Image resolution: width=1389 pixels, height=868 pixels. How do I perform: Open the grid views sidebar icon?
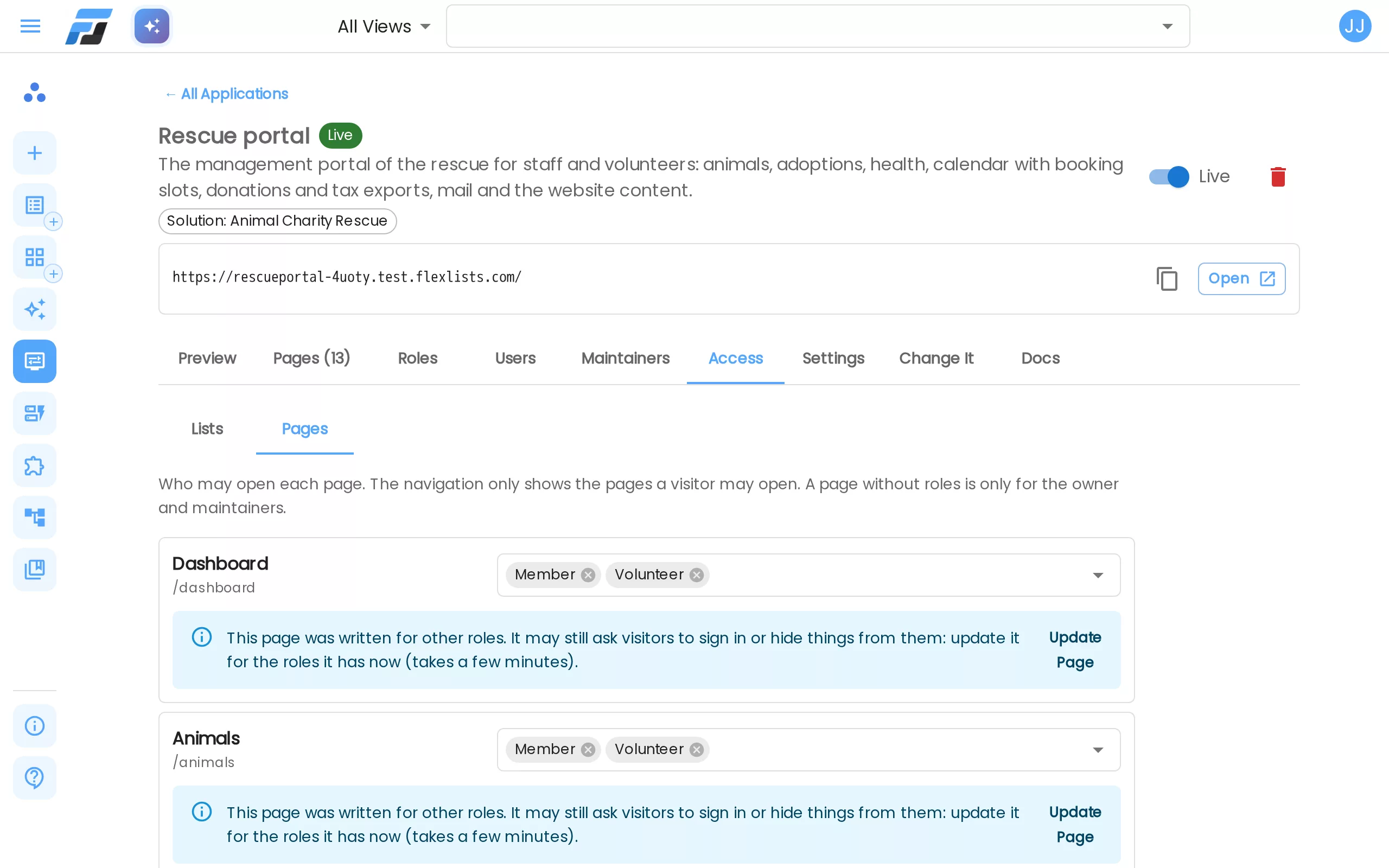[35, 257]
